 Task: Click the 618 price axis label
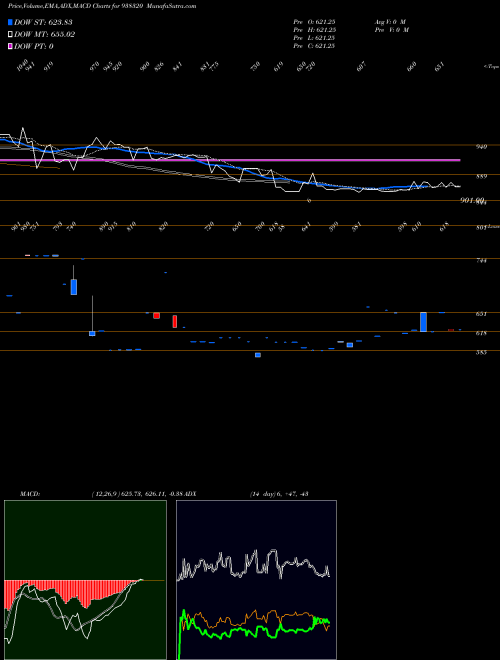(481, 333)
